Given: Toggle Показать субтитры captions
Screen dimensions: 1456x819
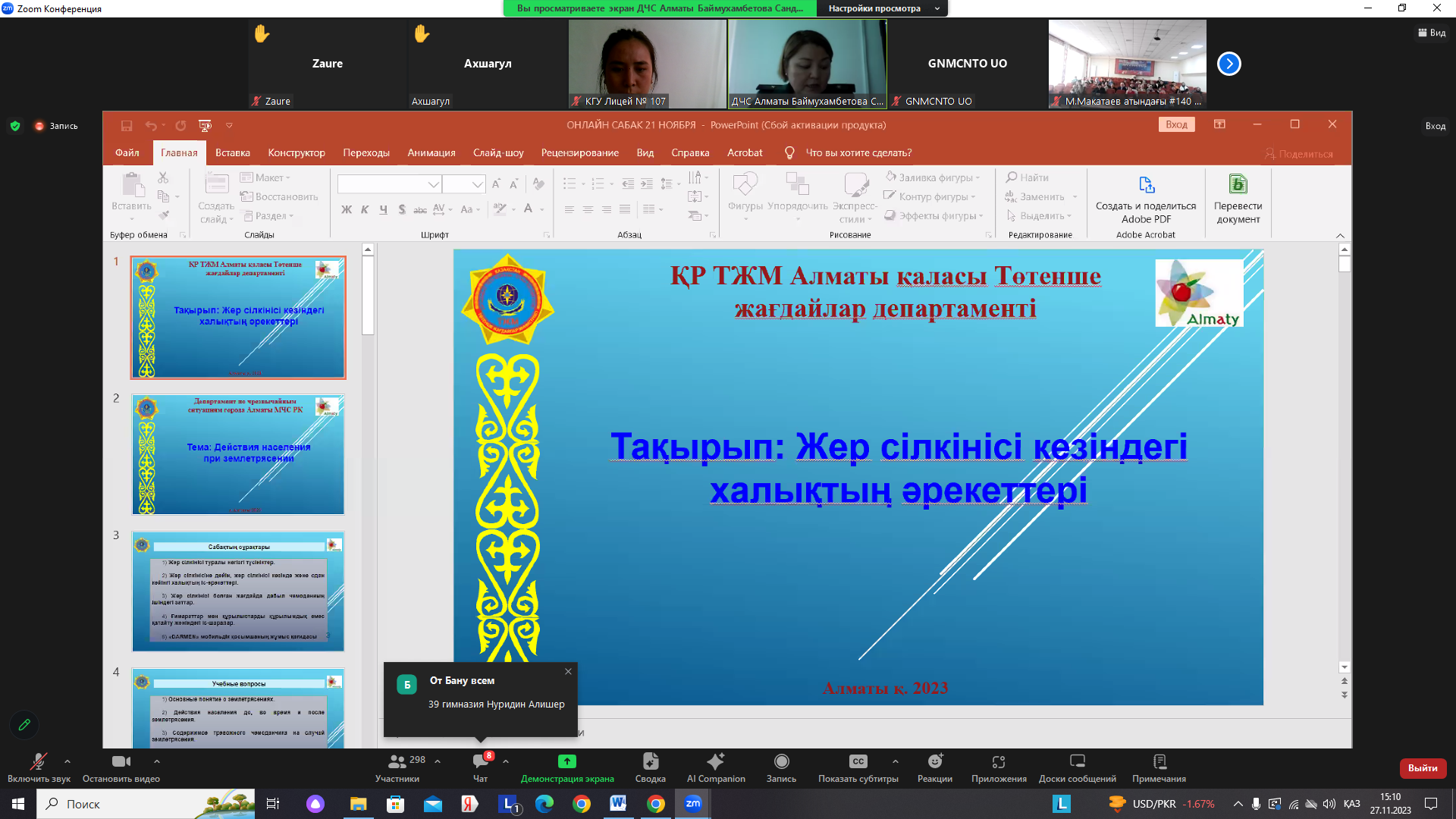Looking at the screenshot, I should pyautogui.click(x=858, y=767).
